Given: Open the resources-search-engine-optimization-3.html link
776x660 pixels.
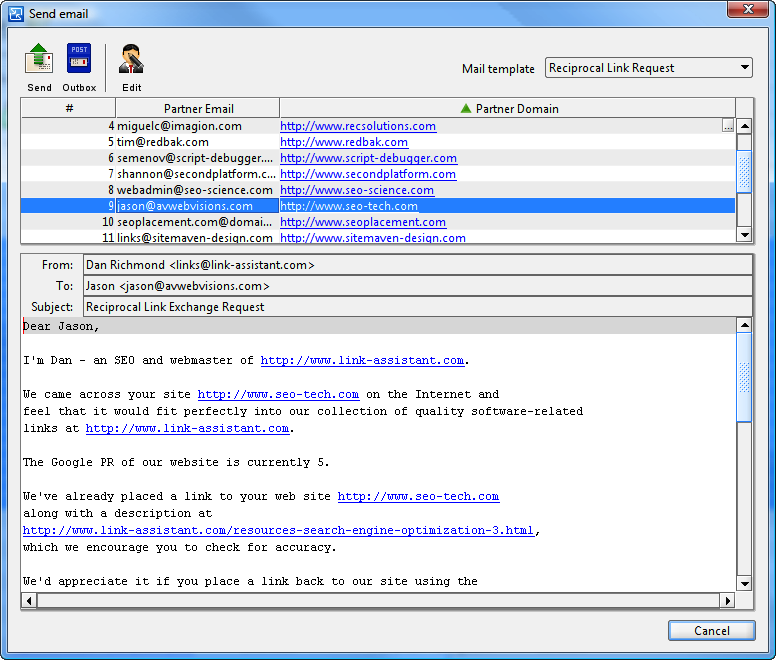Looking at the screenshot, I should [x=279, y=530].
